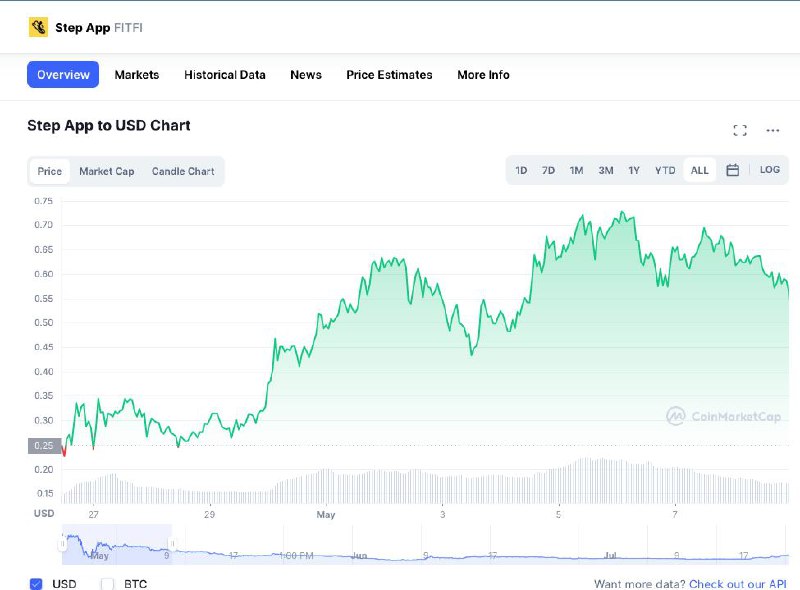Screen dimensions: 800x590
Task: Click the 'May' label on chart x-axis
Action: click(x=326, y=514)
